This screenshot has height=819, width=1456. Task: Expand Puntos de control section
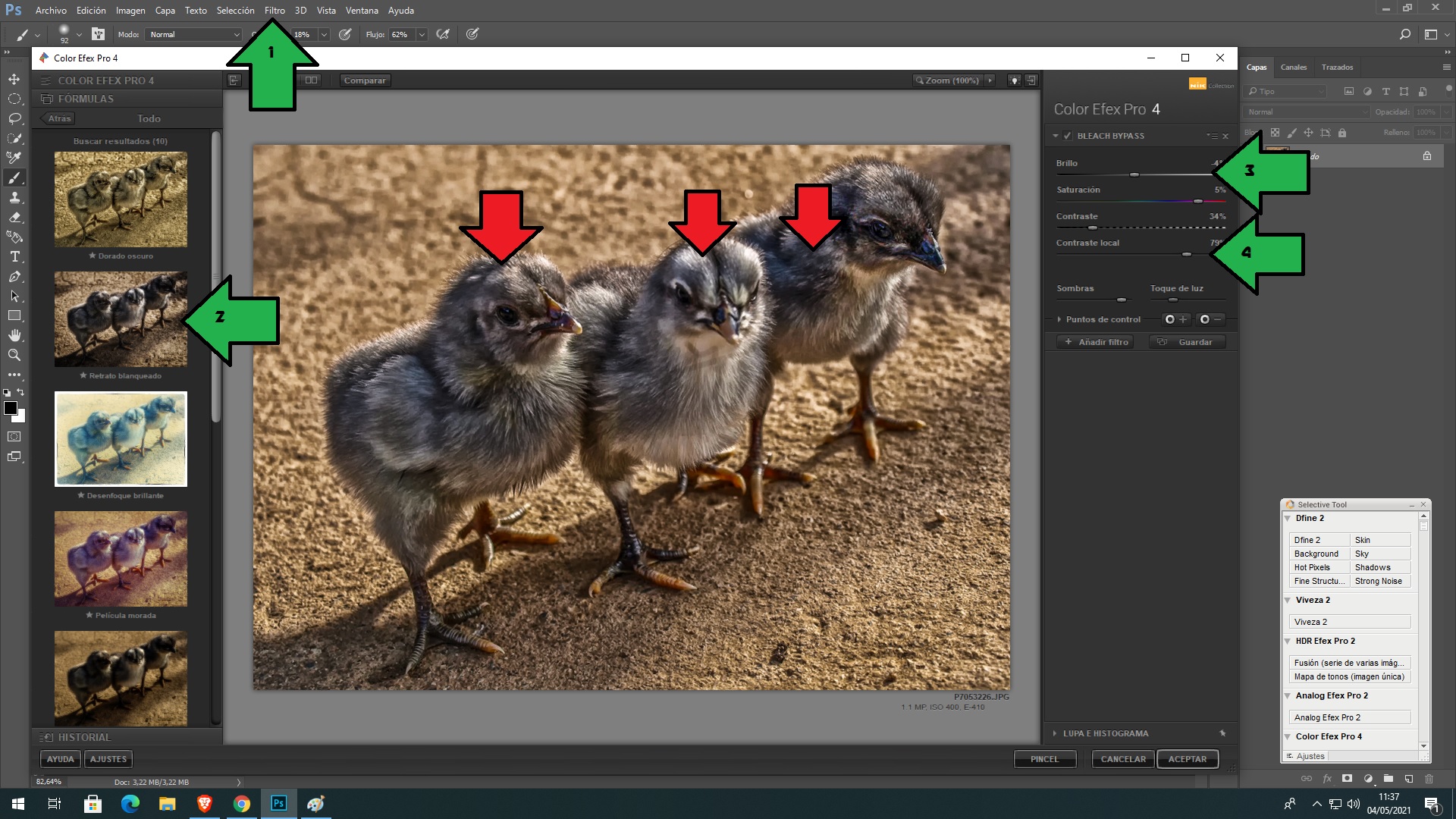pos(1059,319)
